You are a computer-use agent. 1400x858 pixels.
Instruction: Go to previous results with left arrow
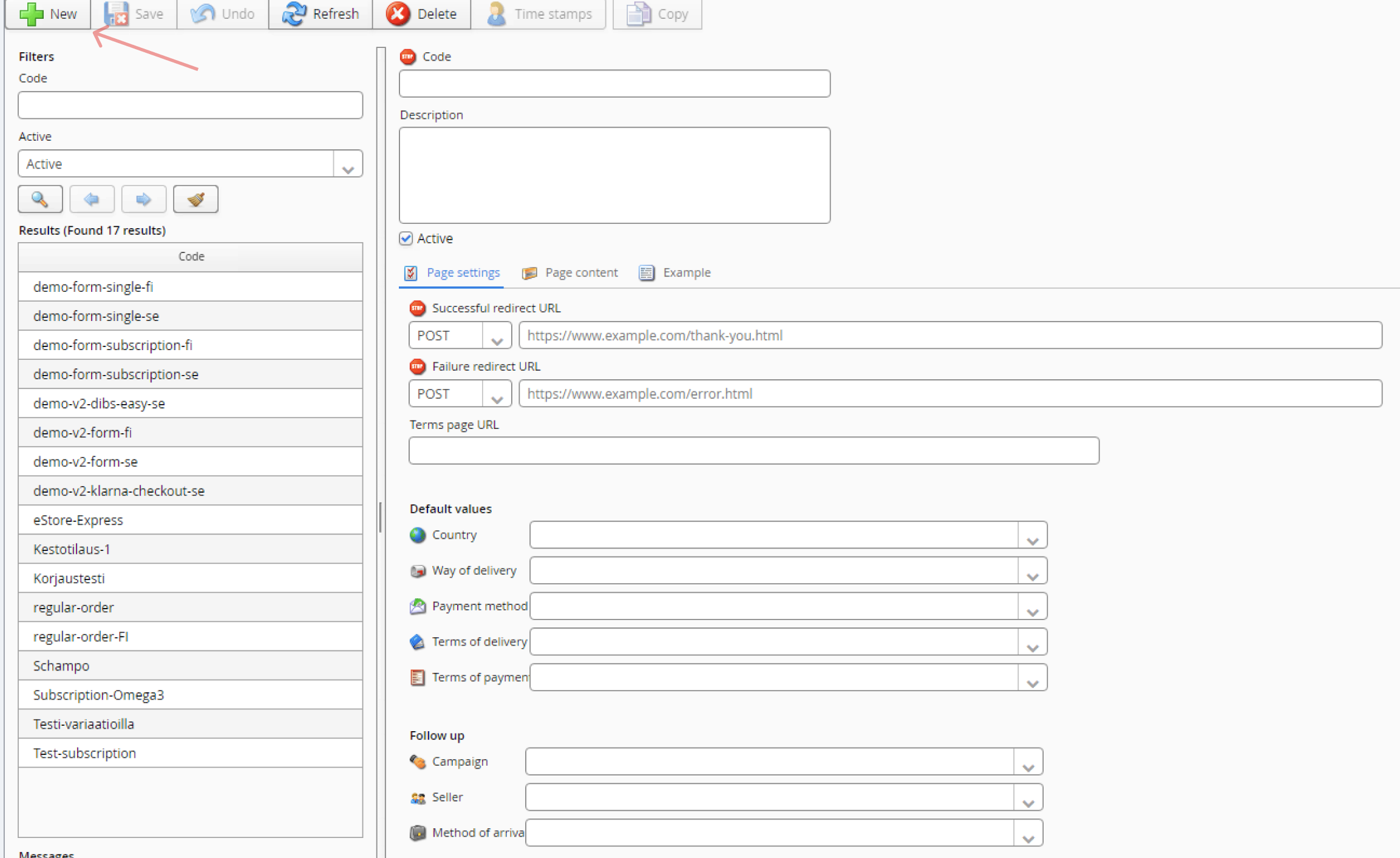coord(92,199)
